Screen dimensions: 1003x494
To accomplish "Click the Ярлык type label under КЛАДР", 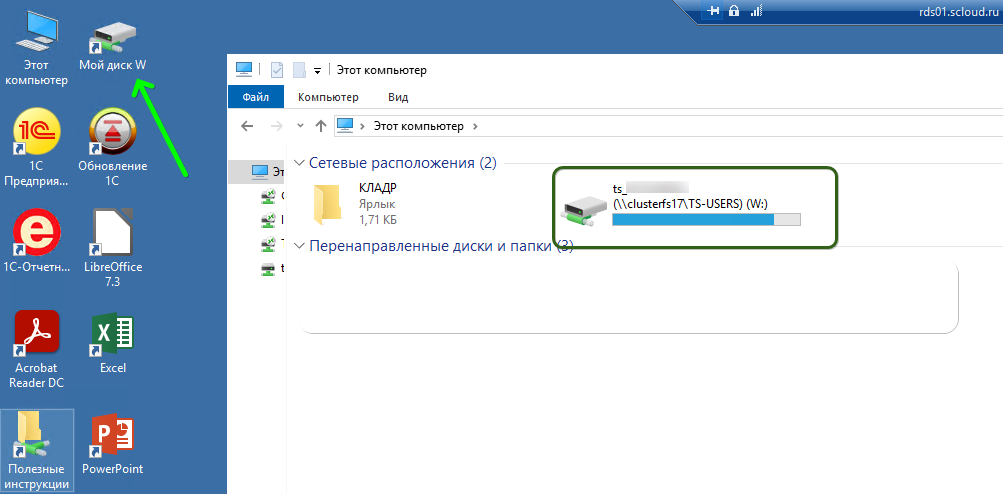I will tap(377, 204).
